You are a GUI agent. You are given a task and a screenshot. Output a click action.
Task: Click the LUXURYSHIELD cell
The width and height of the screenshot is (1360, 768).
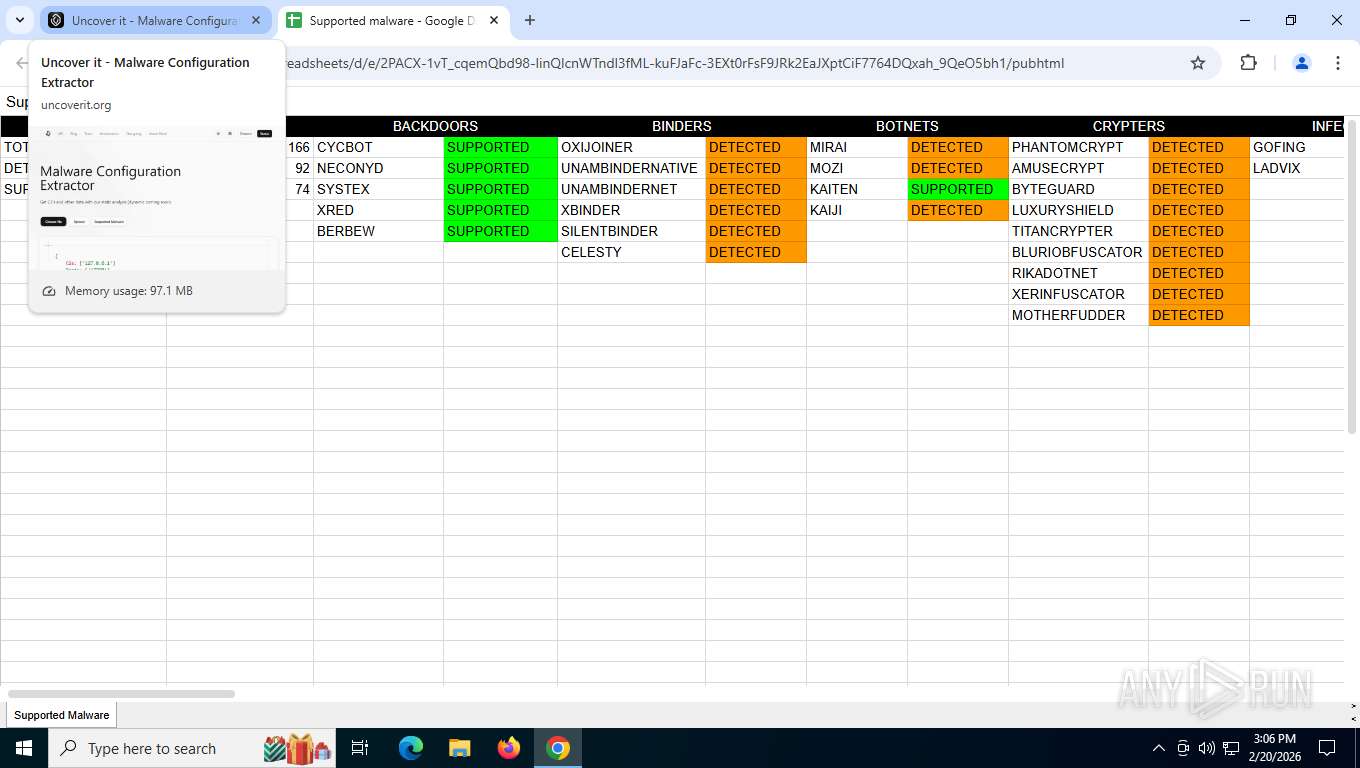[1078, 210]
